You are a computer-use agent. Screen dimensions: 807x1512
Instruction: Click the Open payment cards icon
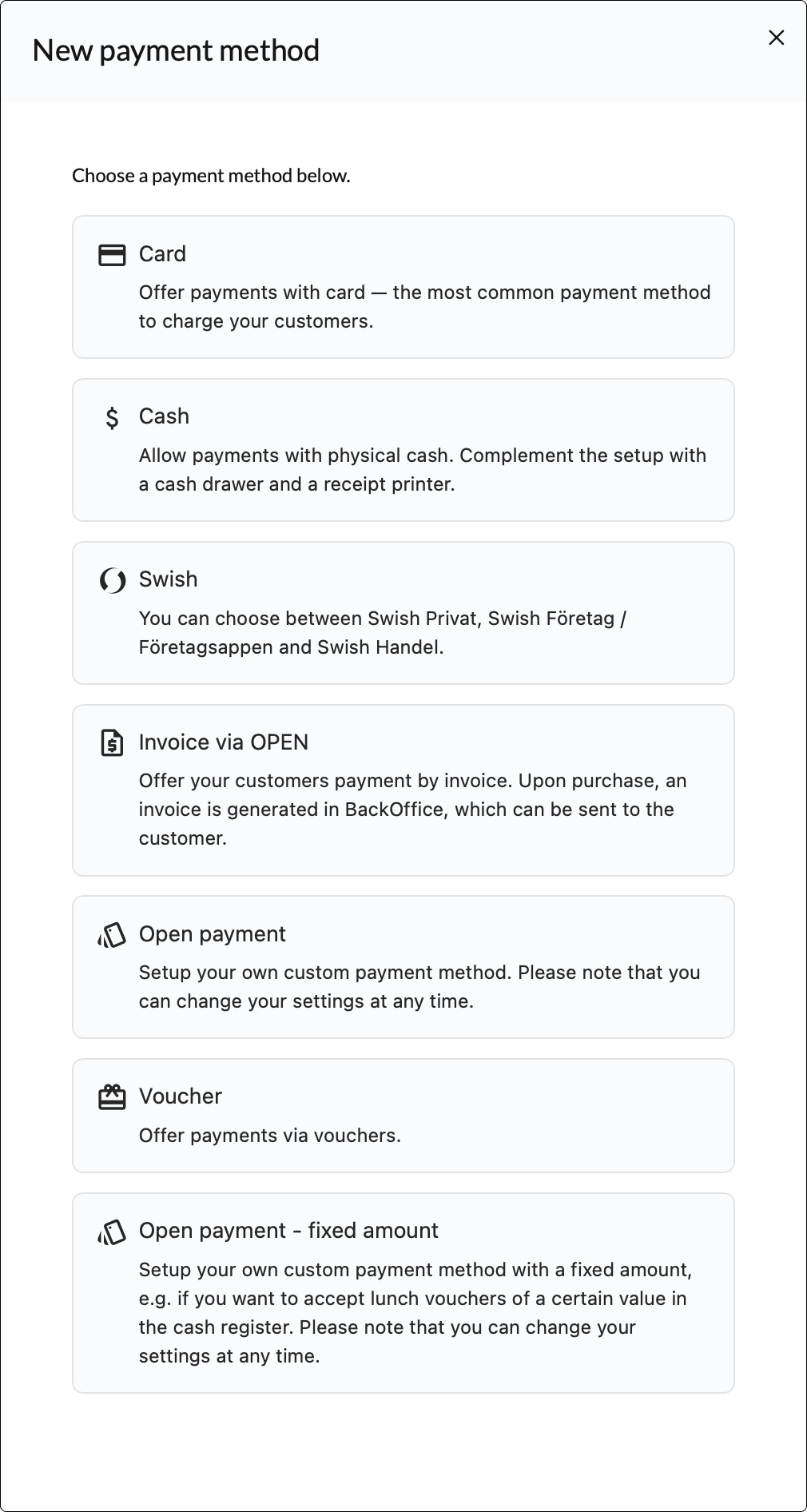[112, 935]
